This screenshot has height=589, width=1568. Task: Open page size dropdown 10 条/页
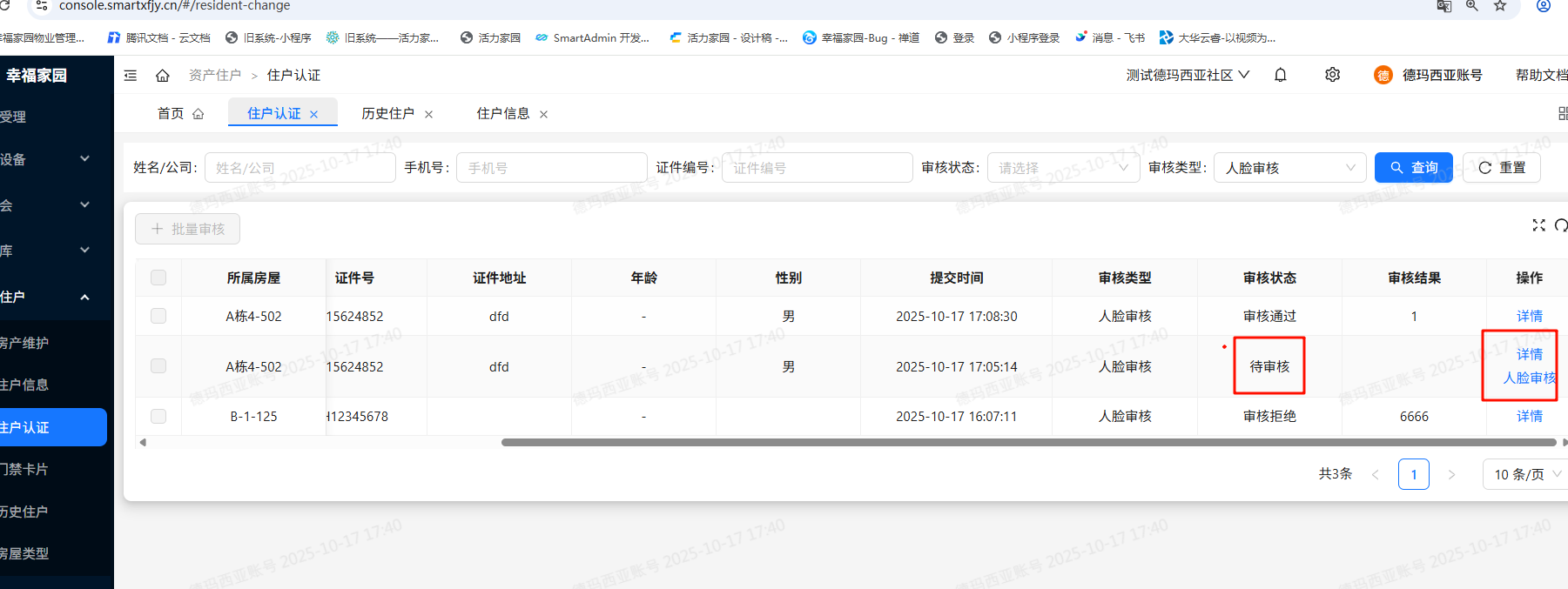point(1526,474)
